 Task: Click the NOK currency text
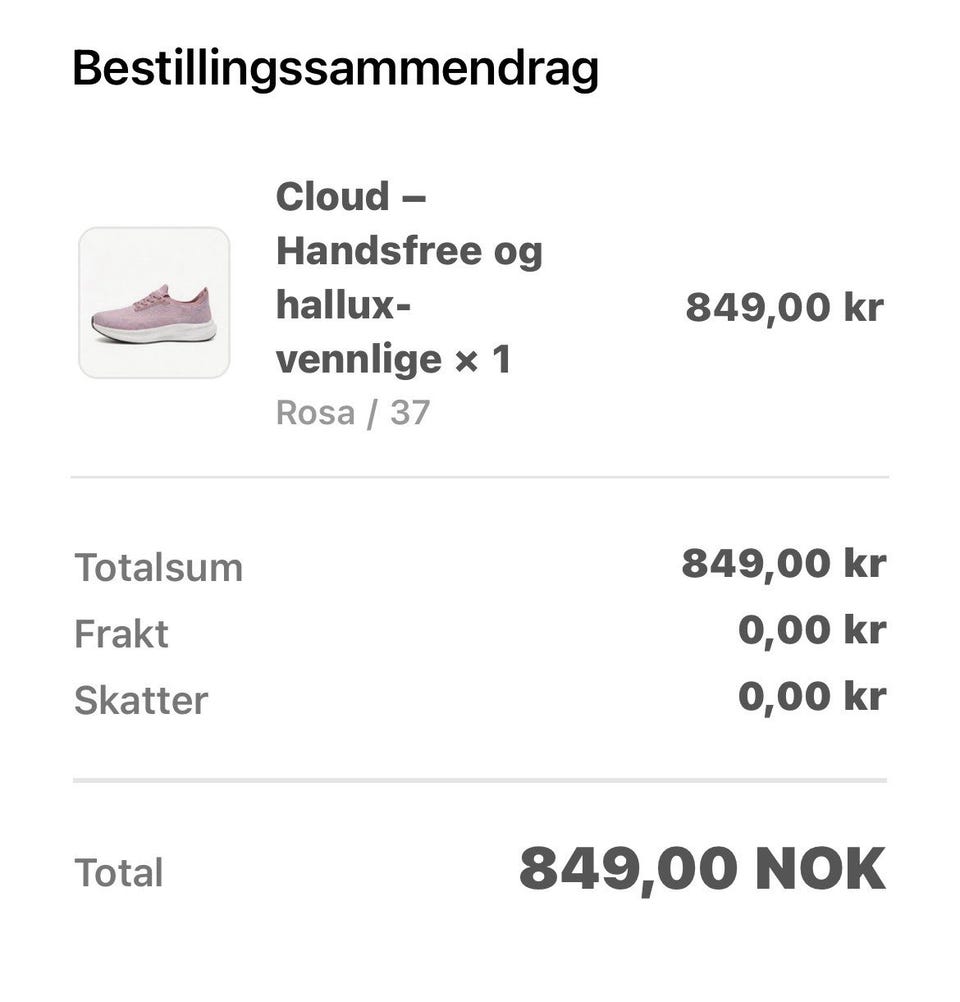coord(821,869)
